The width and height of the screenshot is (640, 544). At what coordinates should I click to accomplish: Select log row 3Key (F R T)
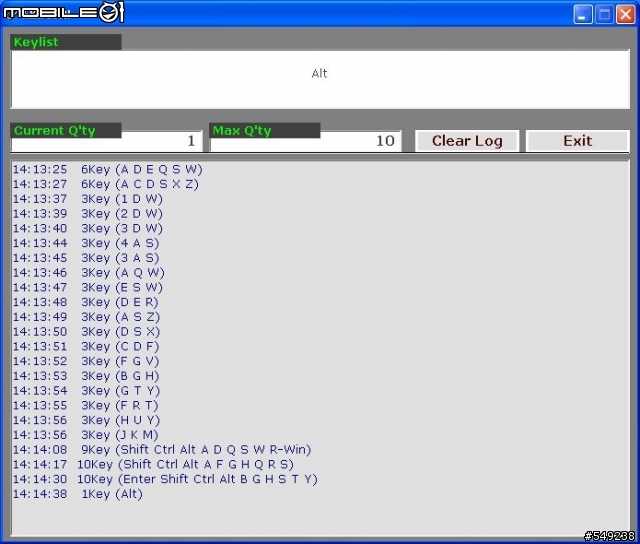tap(85, 405)
